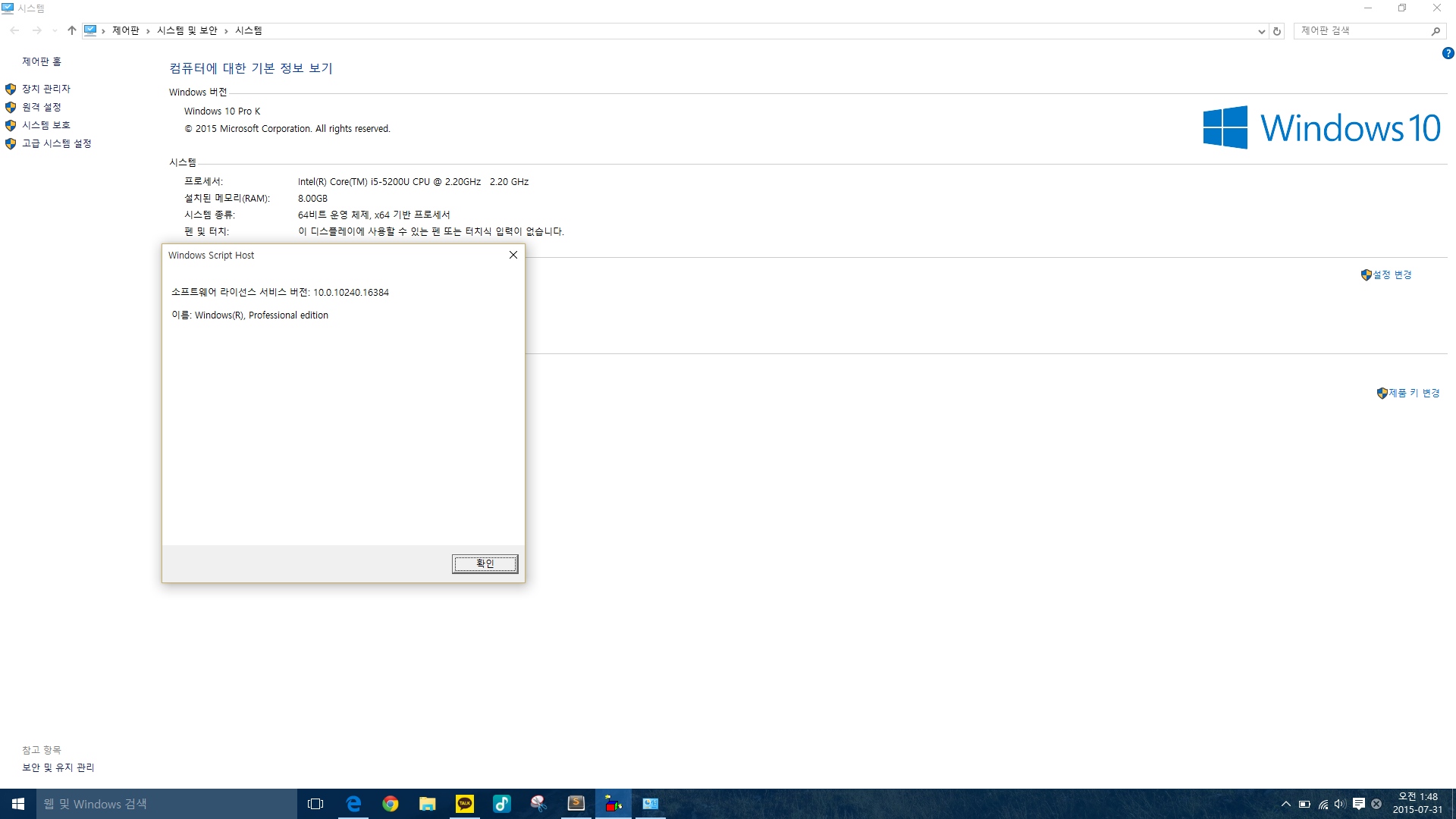Open the Snipping Tool on taskbar
Image resolution: width=1456 pixels, height=819 pixels.
(x=539, y=804)
